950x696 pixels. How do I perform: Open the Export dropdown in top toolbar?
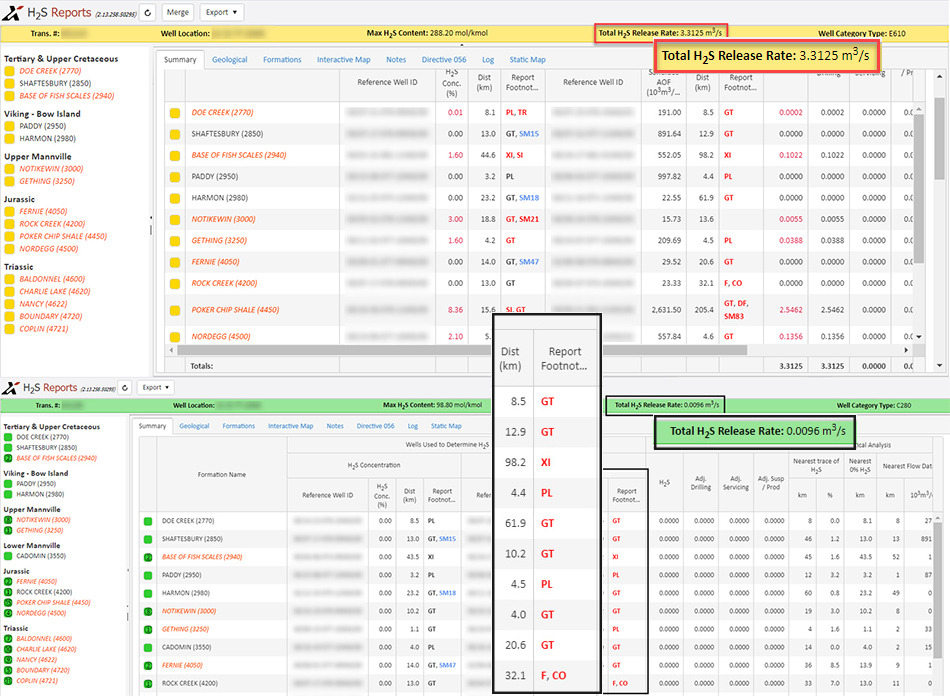[221, 12]
